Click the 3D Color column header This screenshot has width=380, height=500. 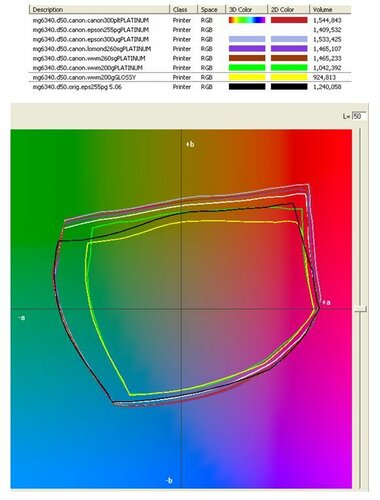pos(247,10)
